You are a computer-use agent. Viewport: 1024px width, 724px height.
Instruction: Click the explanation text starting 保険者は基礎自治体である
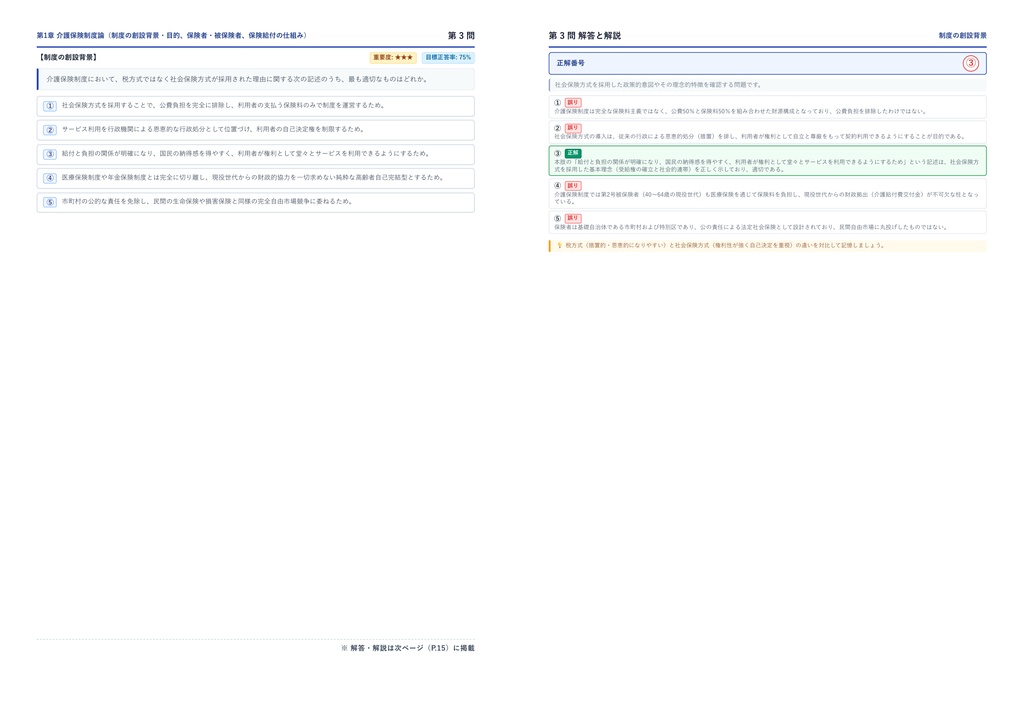tap(751, 227)
